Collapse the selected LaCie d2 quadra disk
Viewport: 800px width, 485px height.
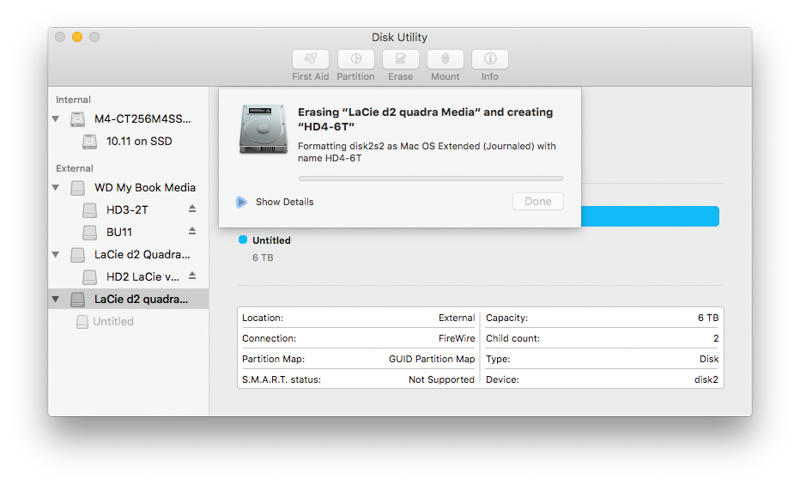point(56,299)
